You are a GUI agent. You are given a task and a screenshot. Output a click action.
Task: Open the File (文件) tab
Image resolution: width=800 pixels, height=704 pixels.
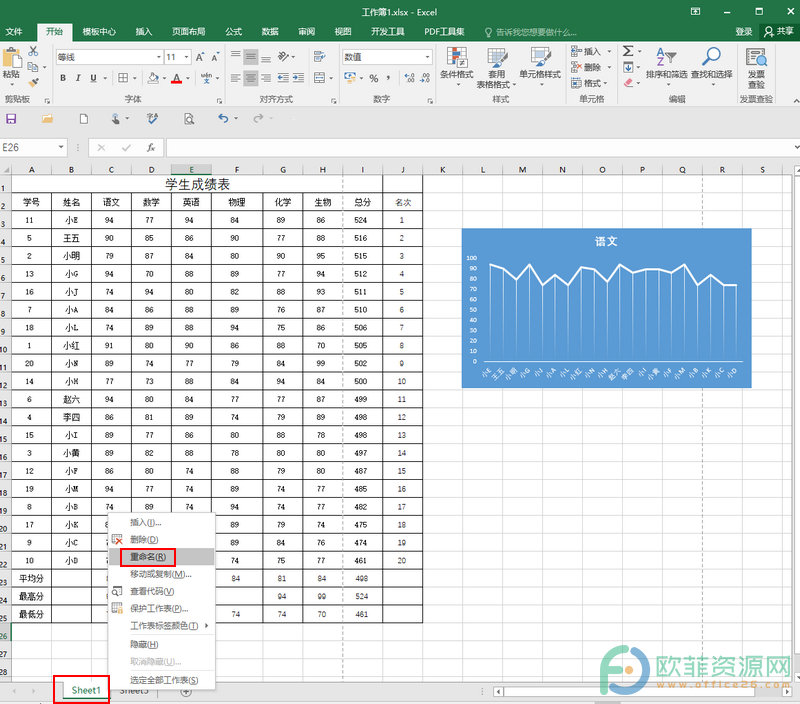14,32
